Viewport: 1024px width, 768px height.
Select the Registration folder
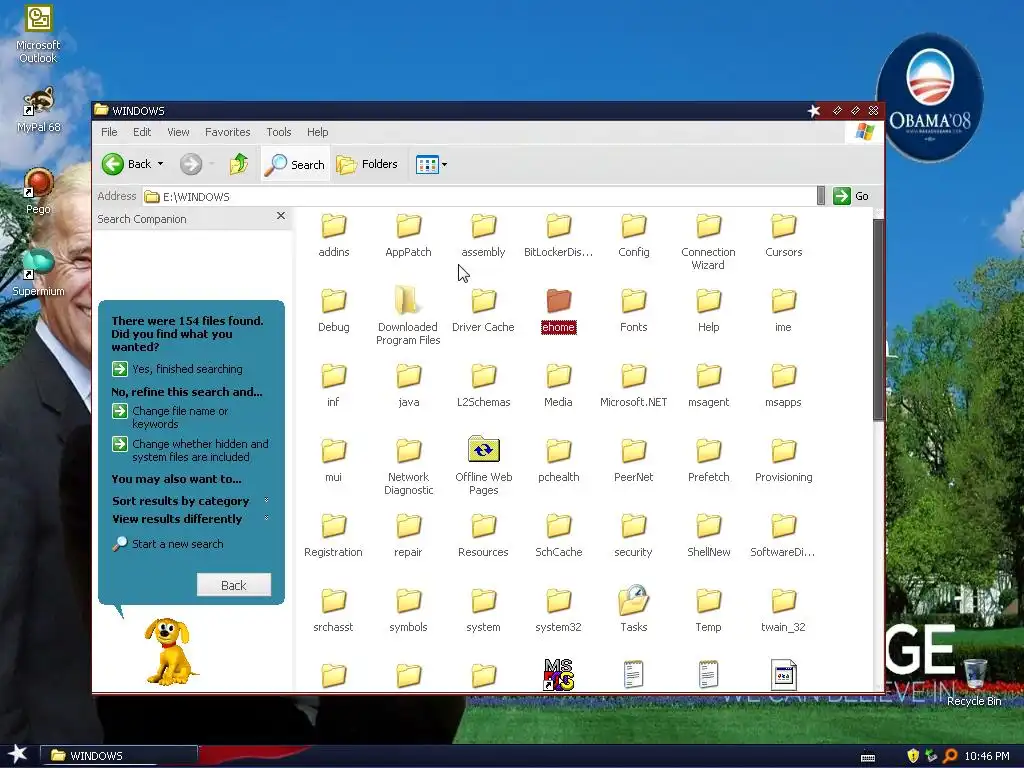click(x=334, y=536)
